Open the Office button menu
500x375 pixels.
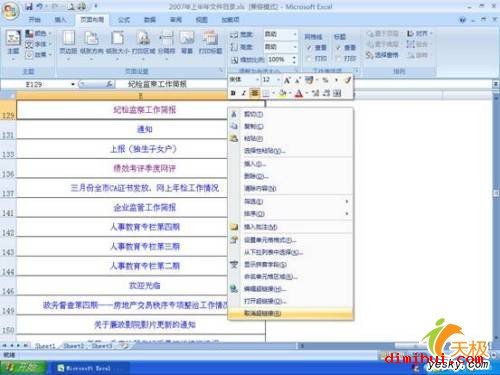(x=10, y=10)
